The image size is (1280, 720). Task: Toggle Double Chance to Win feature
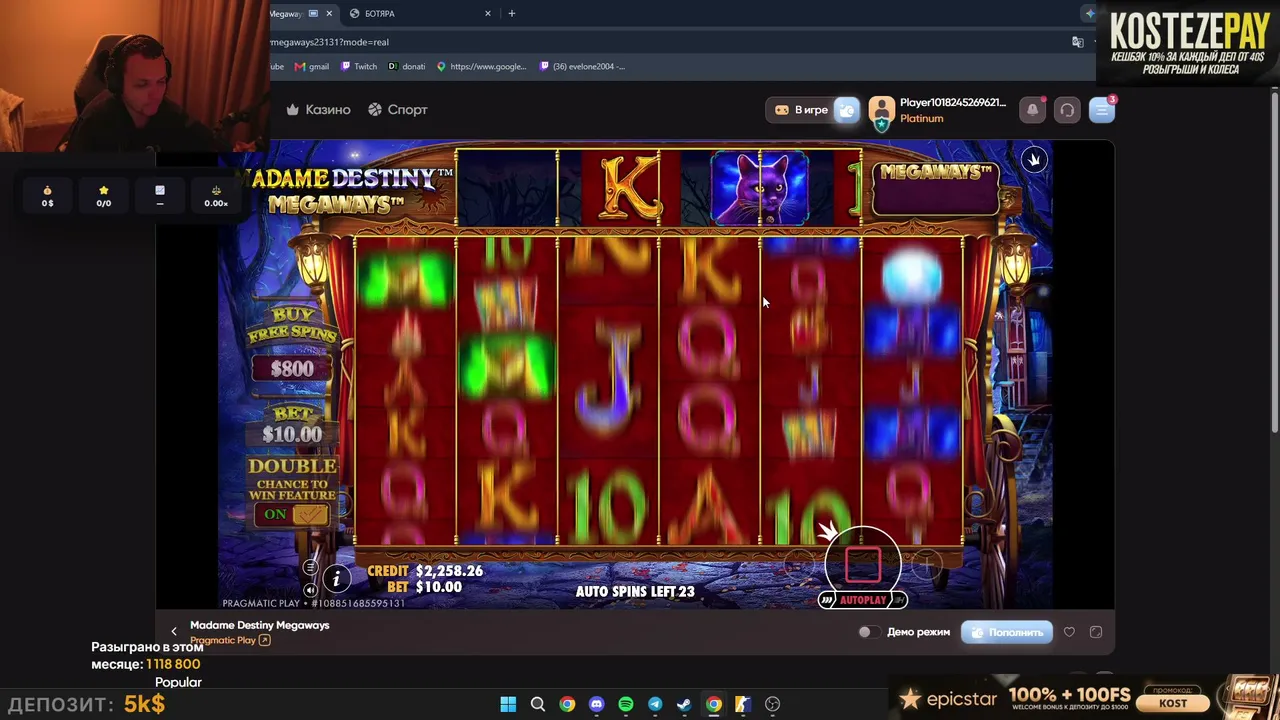coord(292,514)
